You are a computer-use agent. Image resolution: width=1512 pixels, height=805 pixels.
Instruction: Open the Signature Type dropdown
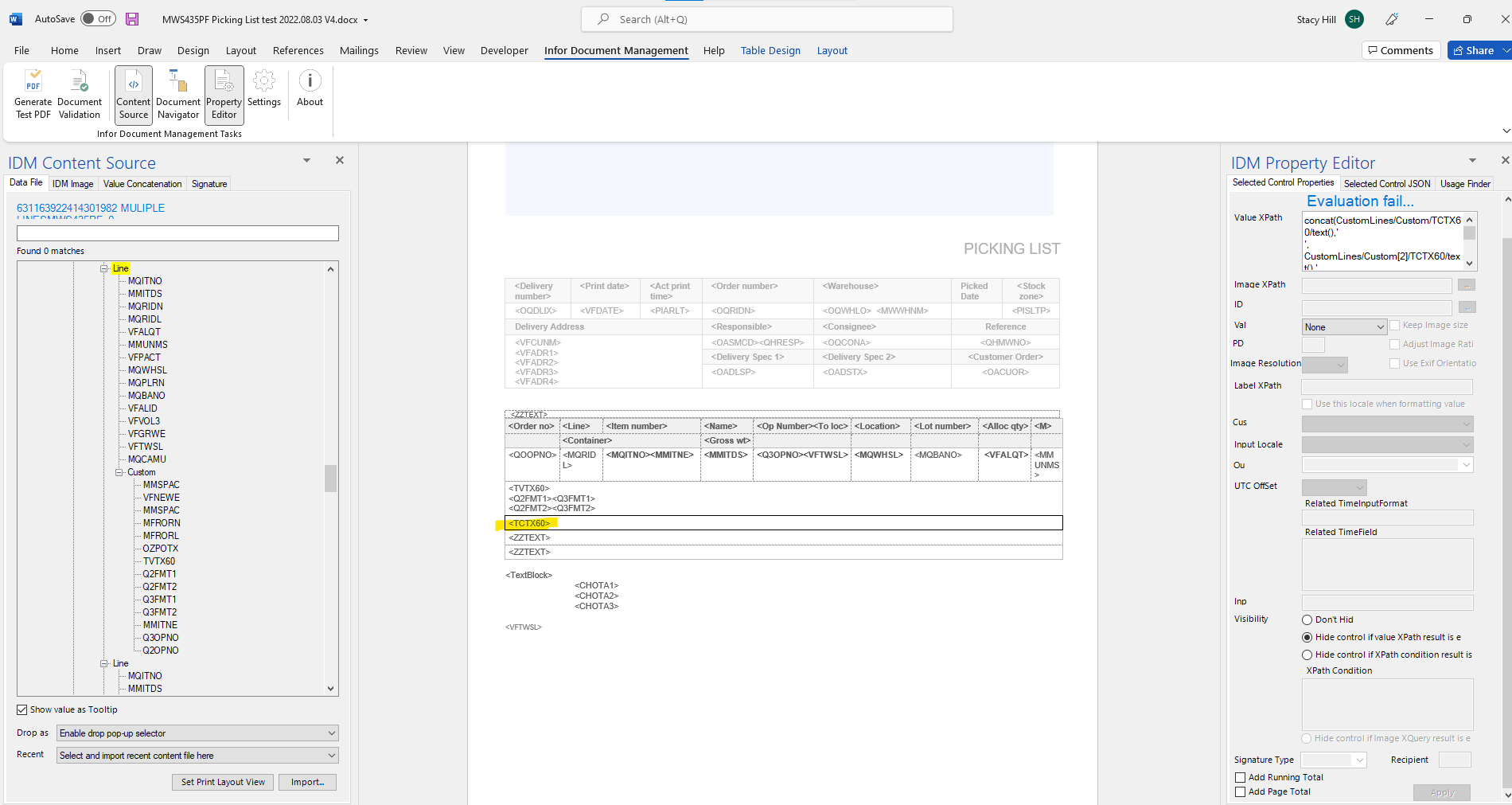pyautogui.click(x=1335, y=760)
